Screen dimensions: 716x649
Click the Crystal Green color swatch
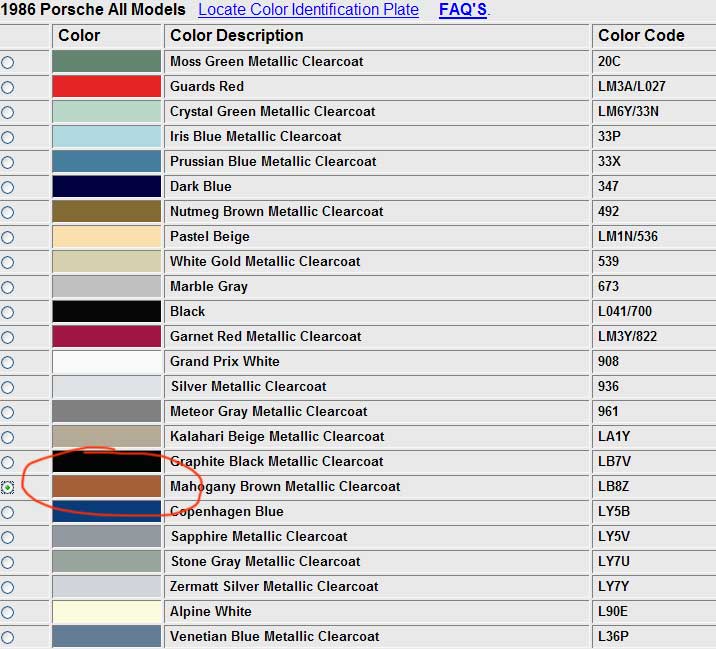pos(107,111)
